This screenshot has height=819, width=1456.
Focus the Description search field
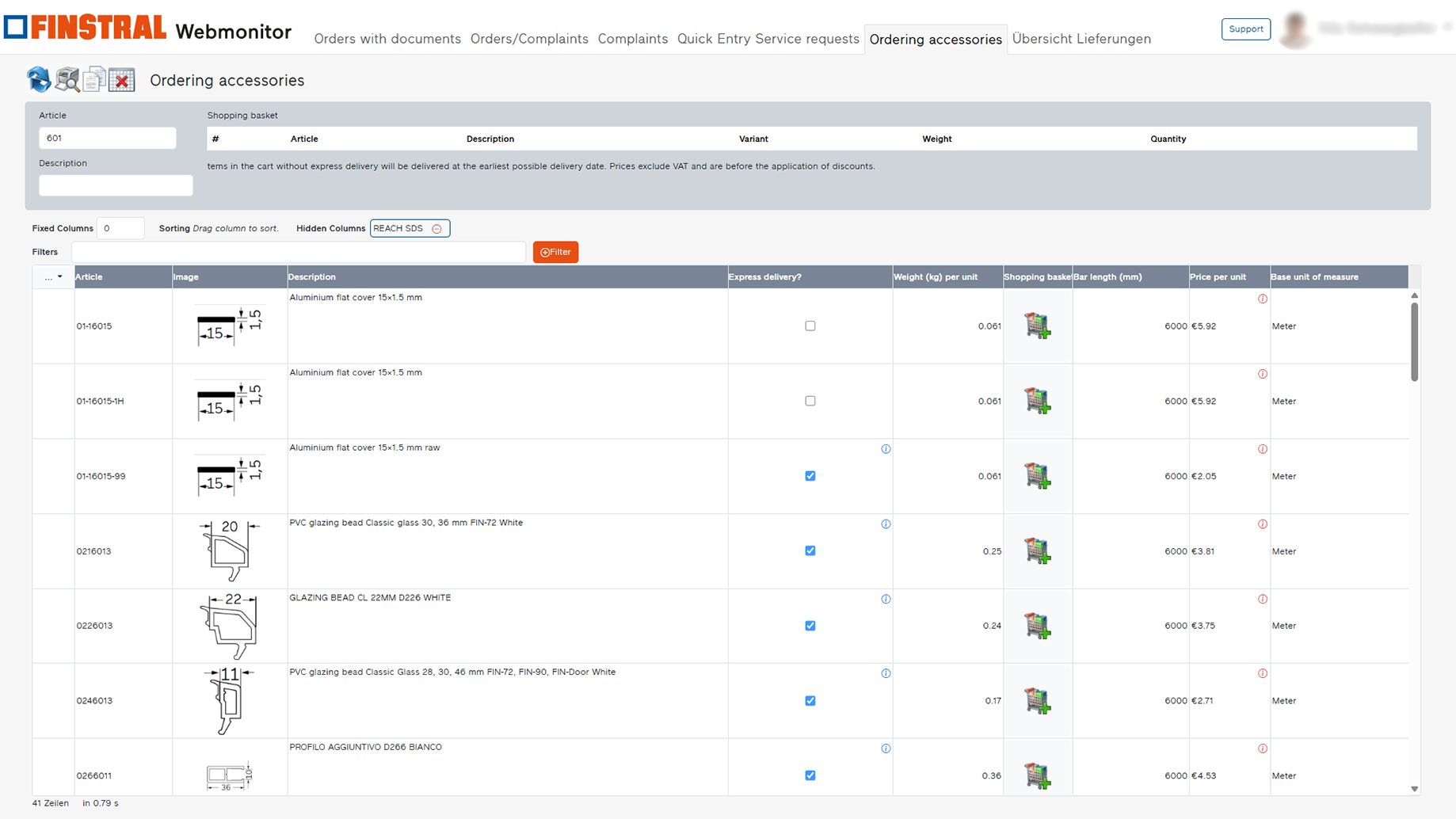(116, 185)
